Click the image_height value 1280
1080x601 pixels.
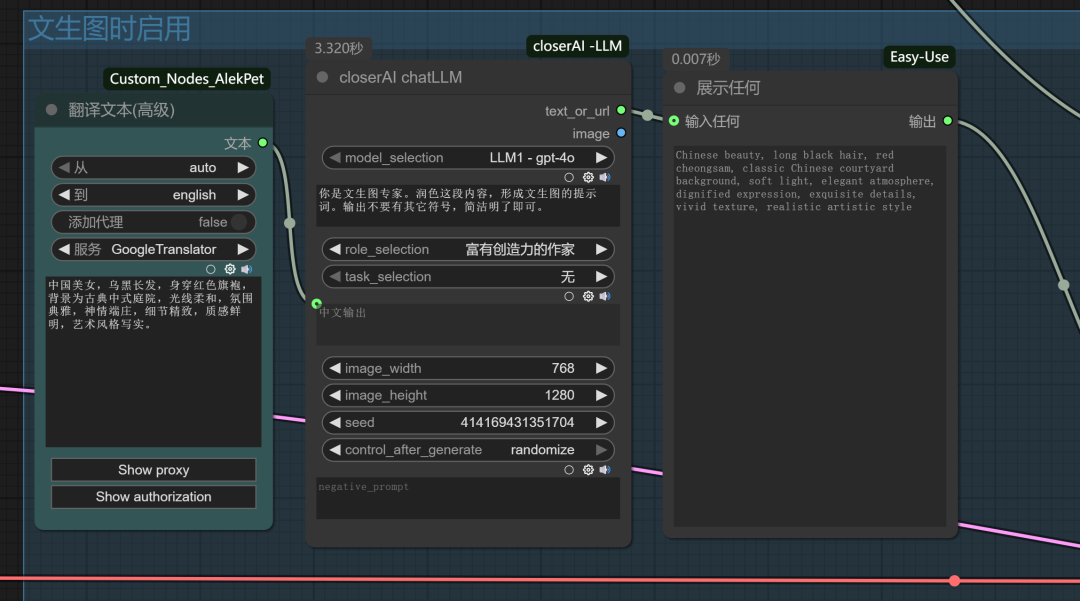(x=559, y=395)
